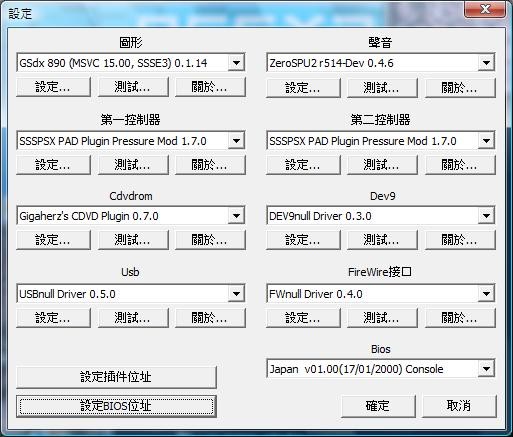Show 關於... for 第一控制器
Image resolution: width=513 pixels, height=437 pixels.
210,165
